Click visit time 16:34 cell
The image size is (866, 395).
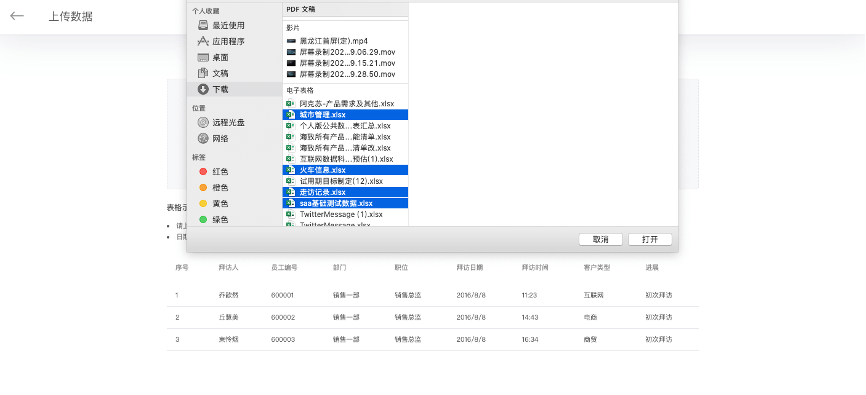pos(530,339)
